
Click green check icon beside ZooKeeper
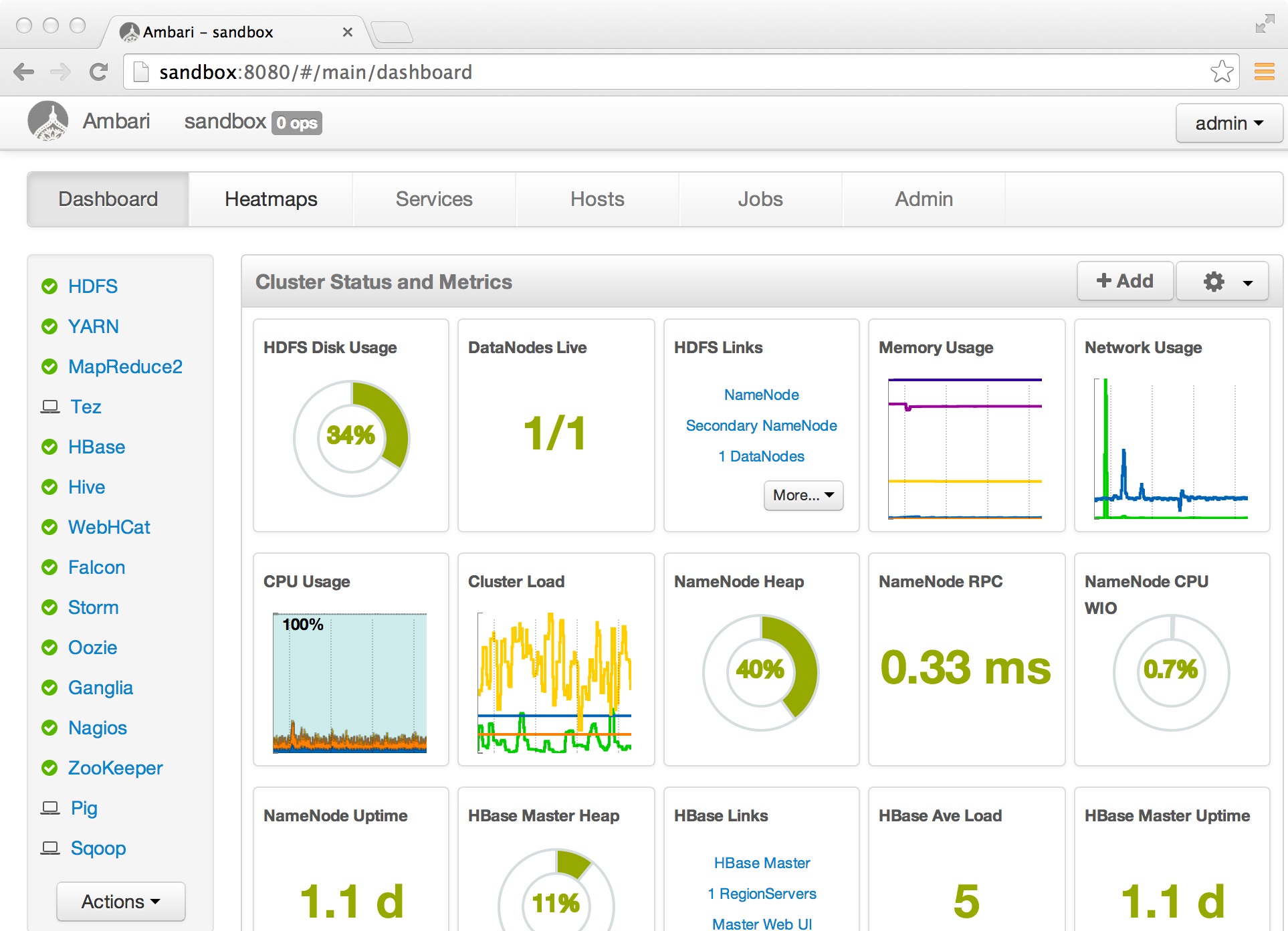pos(49,768)
